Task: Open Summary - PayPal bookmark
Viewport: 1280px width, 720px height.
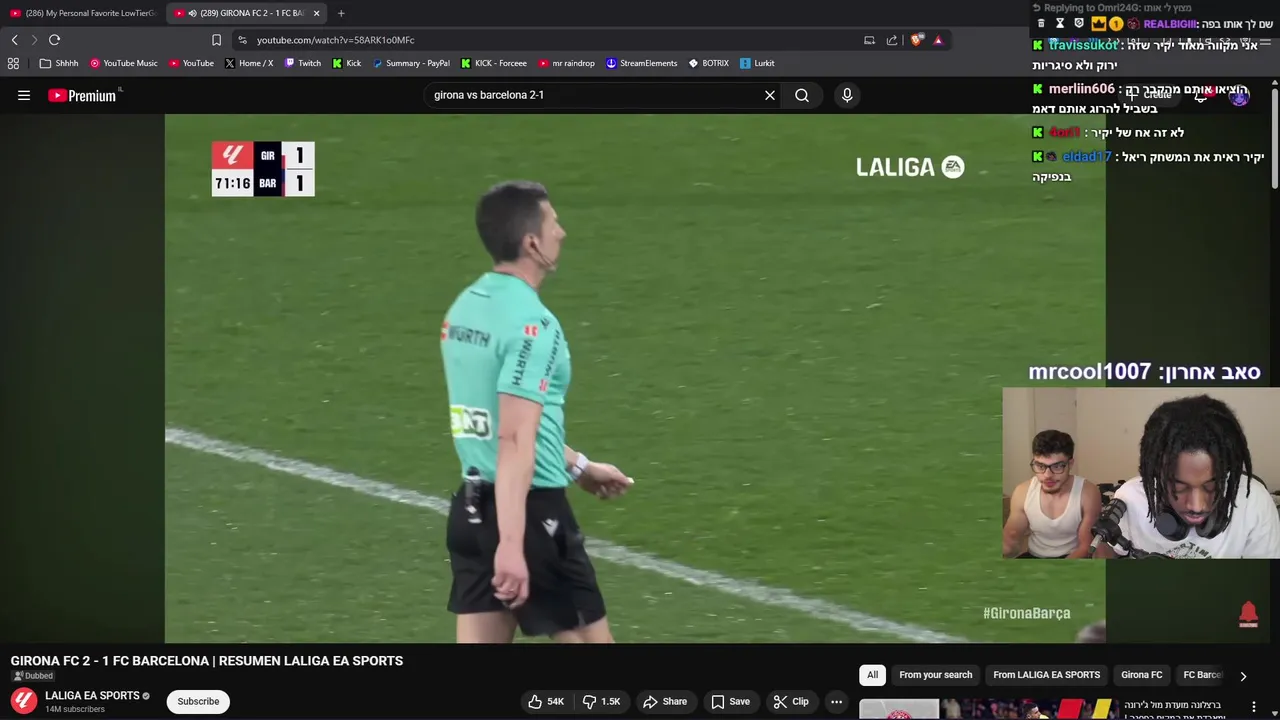Action: pos(411,63)
